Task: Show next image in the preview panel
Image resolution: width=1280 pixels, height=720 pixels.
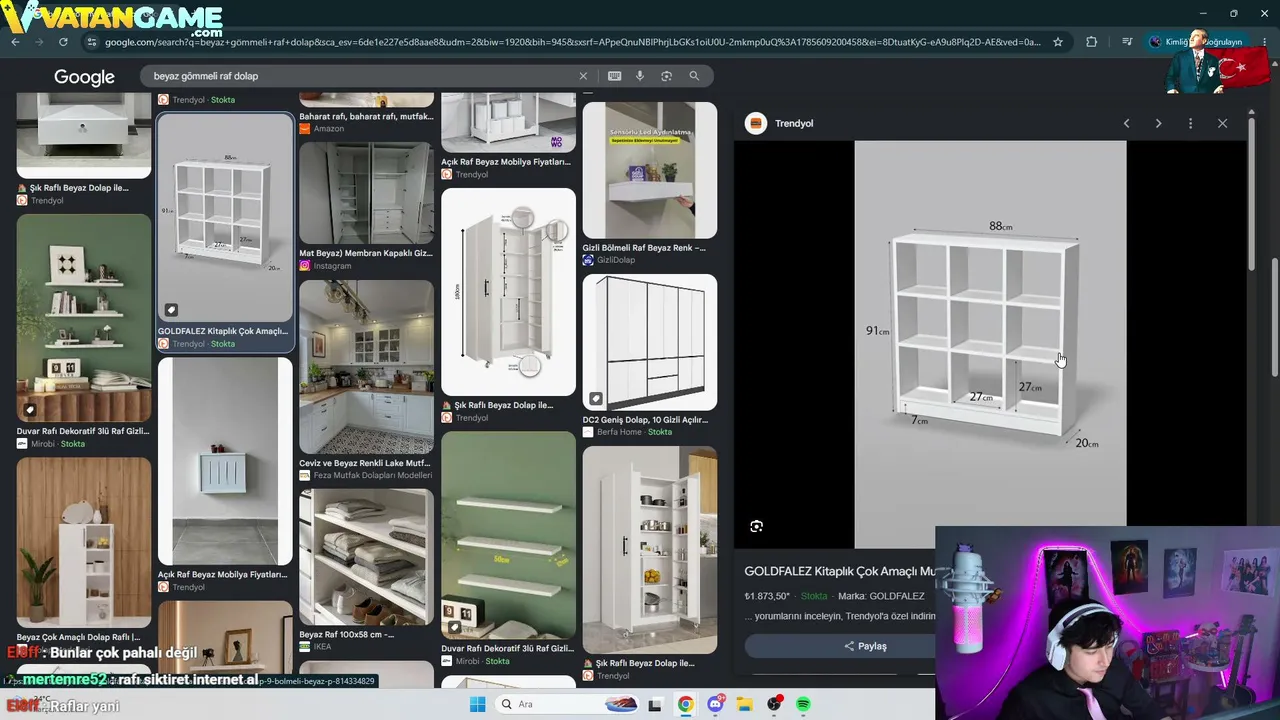Action: coord(1158,123)
